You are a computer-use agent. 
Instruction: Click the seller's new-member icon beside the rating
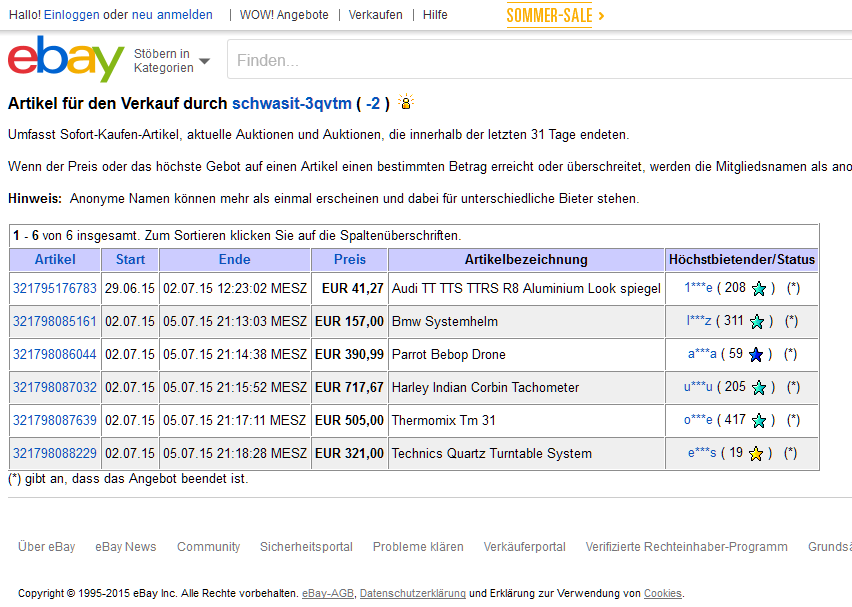(406, 102)
